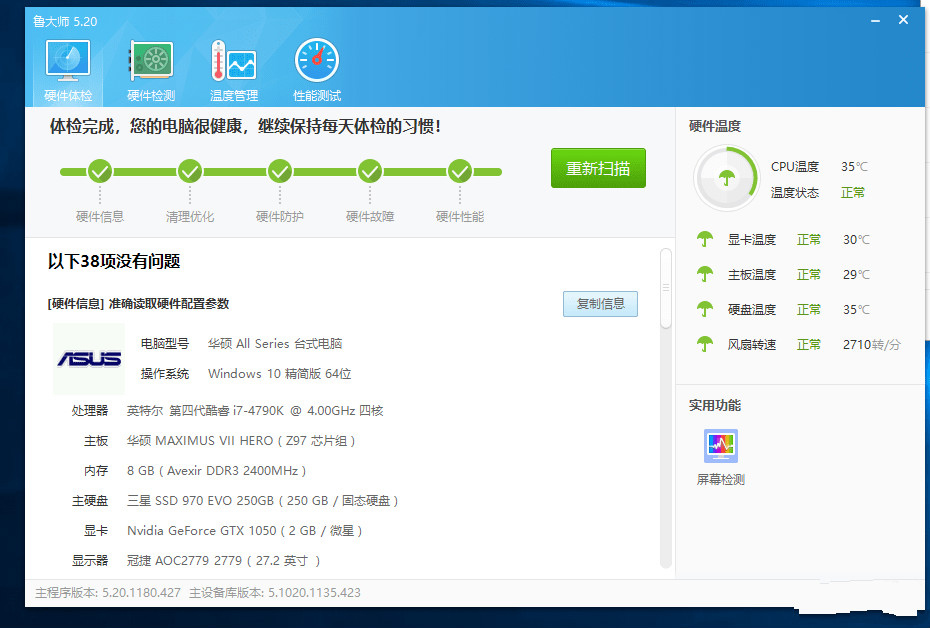This screenshot has height=628, width=930.
Task: Click the 硬件信息 step checkmark
Action: coord(100,171)
